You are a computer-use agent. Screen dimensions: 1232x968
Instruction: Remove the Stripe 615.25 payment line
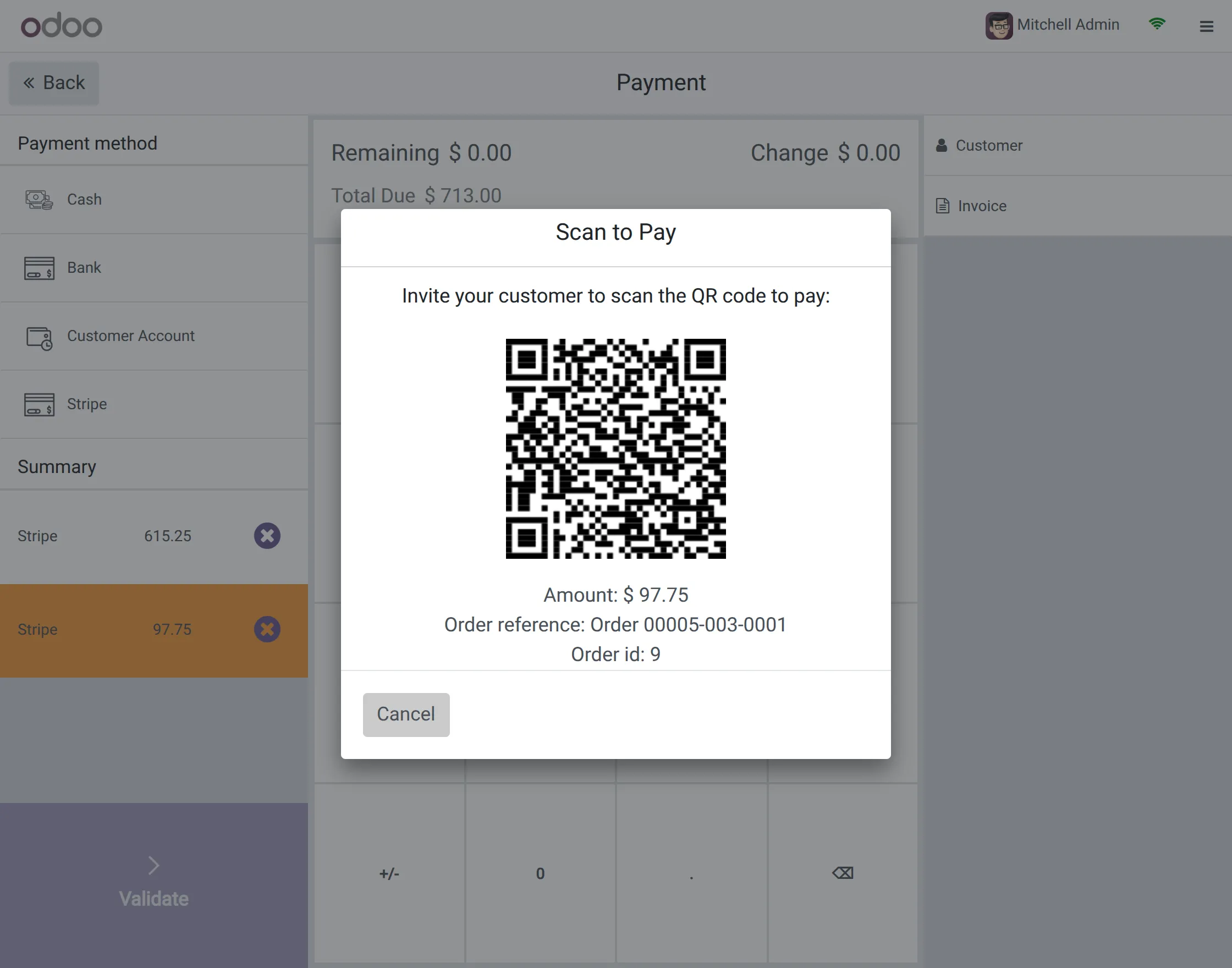point(267,536)
